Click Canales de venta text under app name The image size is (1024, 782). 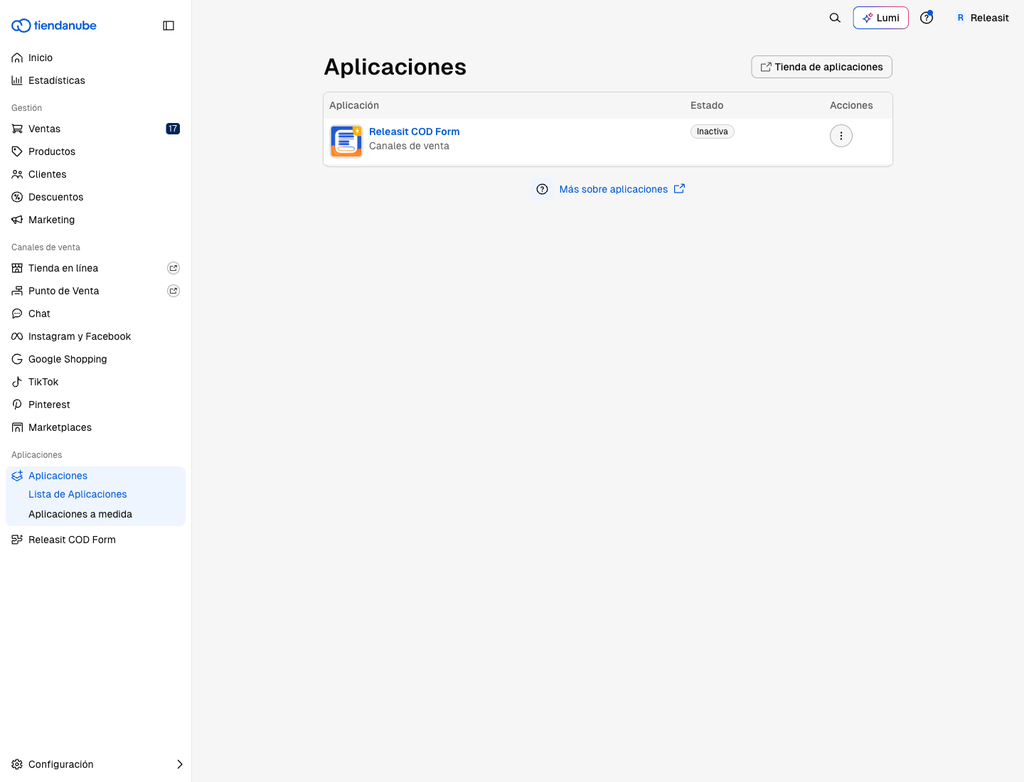click(409, 146)
